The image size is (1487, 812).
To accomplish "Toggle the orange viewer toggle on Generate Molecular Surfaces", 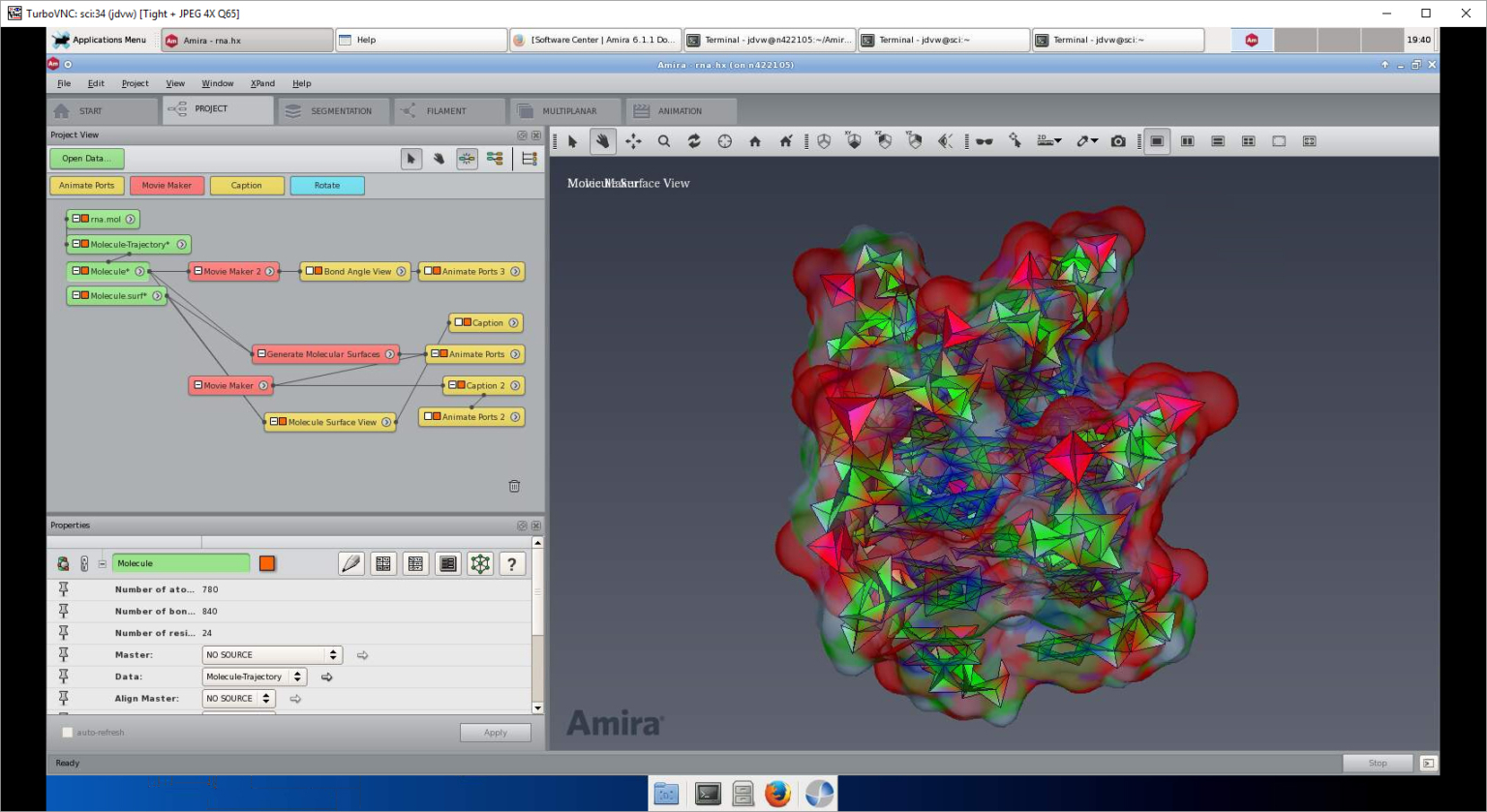I will pos(262,353).
